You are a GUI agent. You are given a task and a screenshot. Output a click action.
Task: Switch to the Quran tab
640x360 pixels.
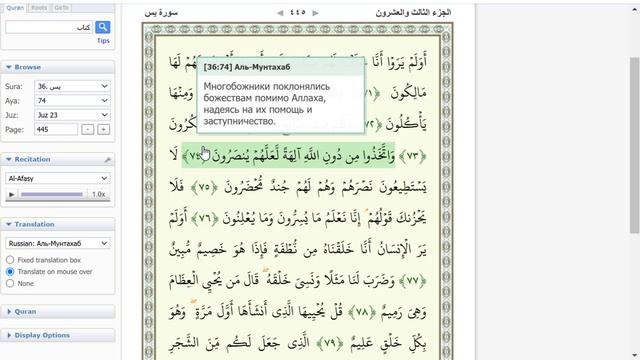coord(15,8)
